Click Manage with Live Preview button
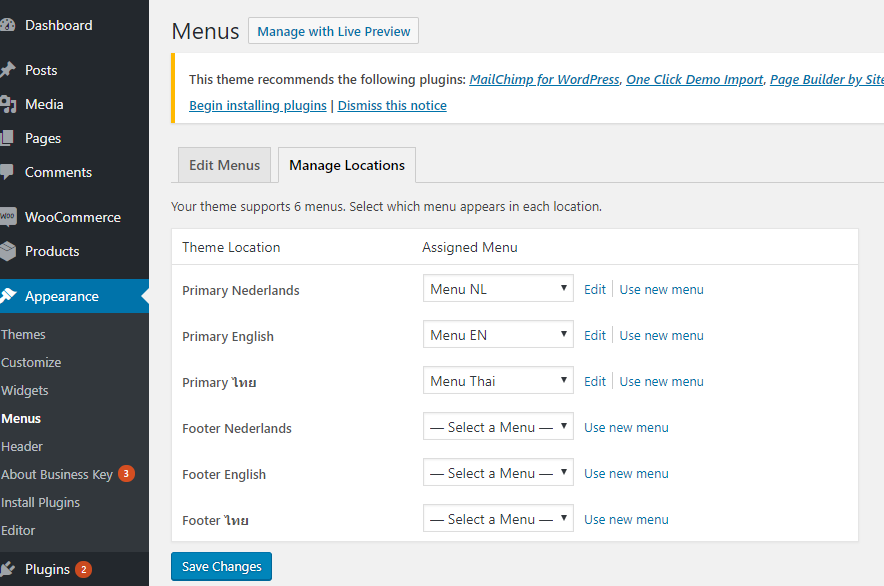The height and width of the screenshot is (586, 884). coord(333,31)
